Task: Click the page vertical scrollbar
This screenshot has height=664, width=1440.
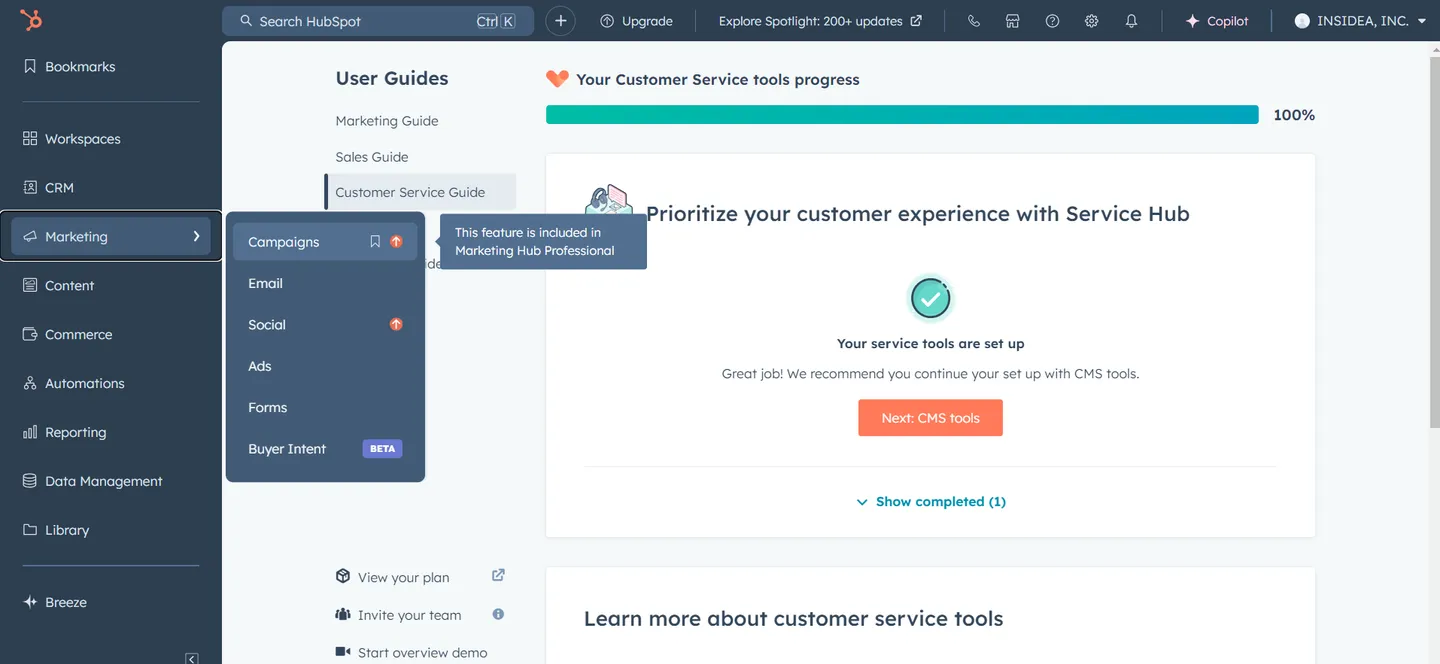Action: (x=1433, y=240)
